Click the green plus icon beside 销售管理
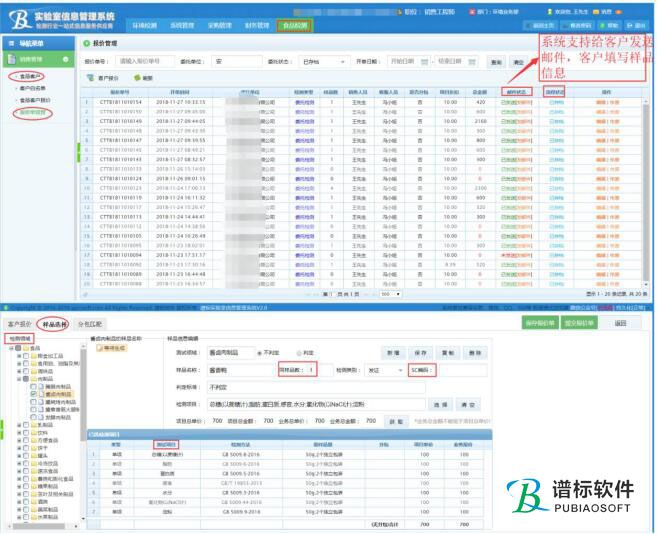The image size is (657, 534). (66, 60)
